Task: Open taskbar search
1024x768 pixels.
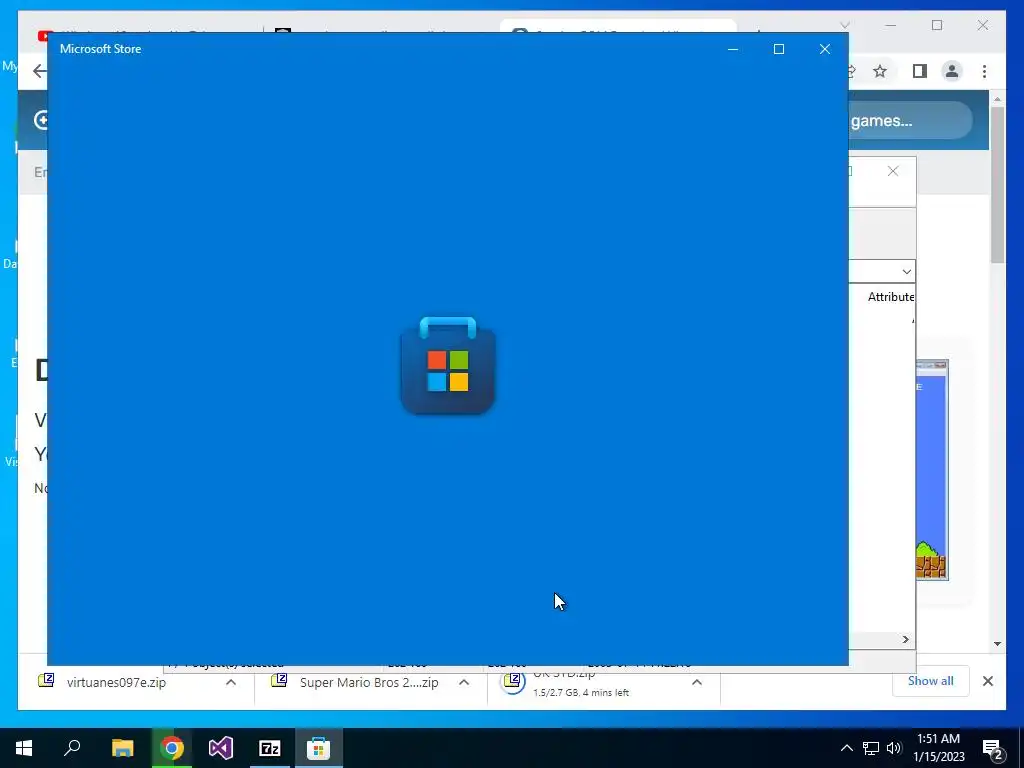Action: click(72, 748)
